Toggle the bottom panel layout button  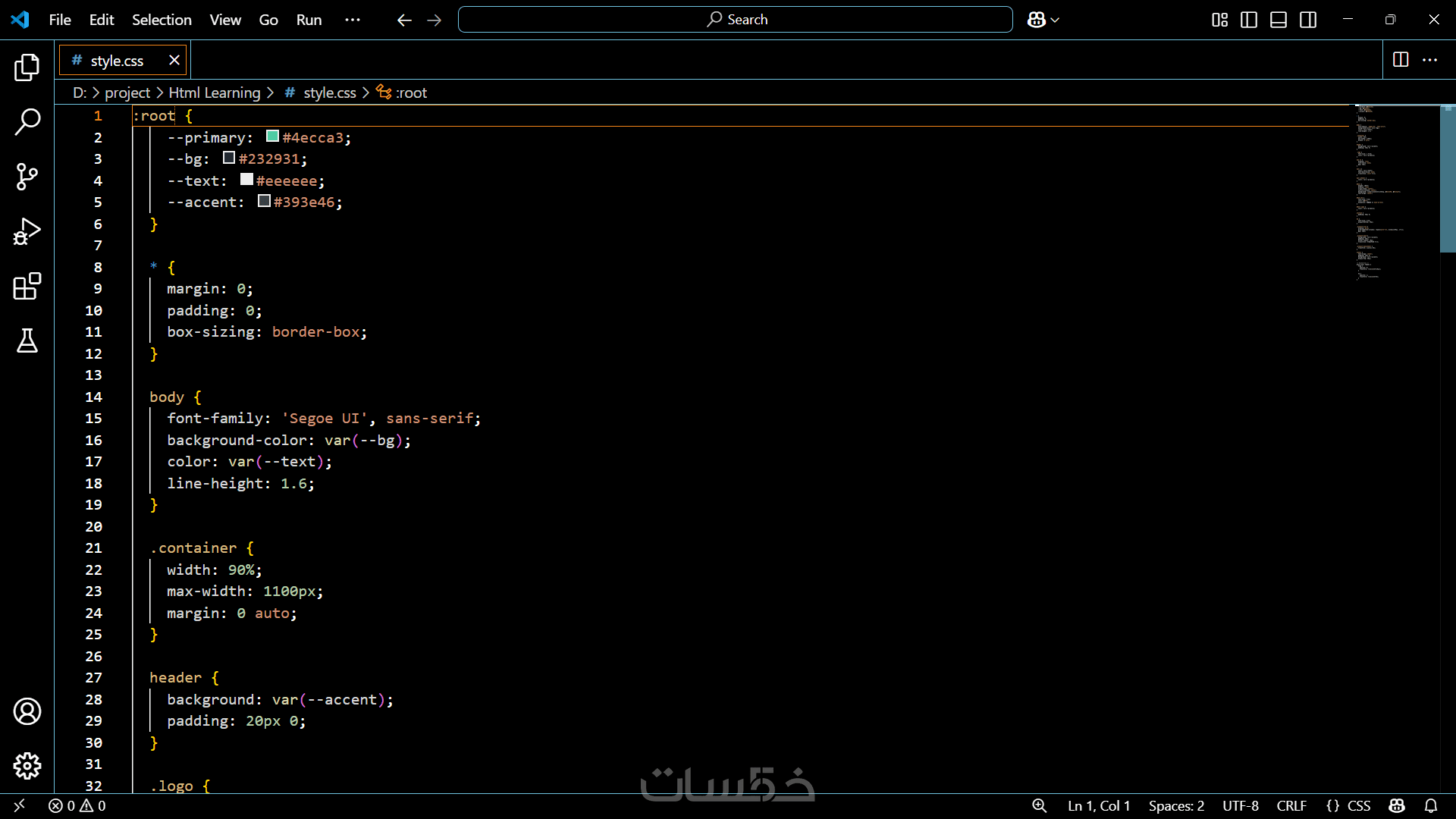[1279, 20]
